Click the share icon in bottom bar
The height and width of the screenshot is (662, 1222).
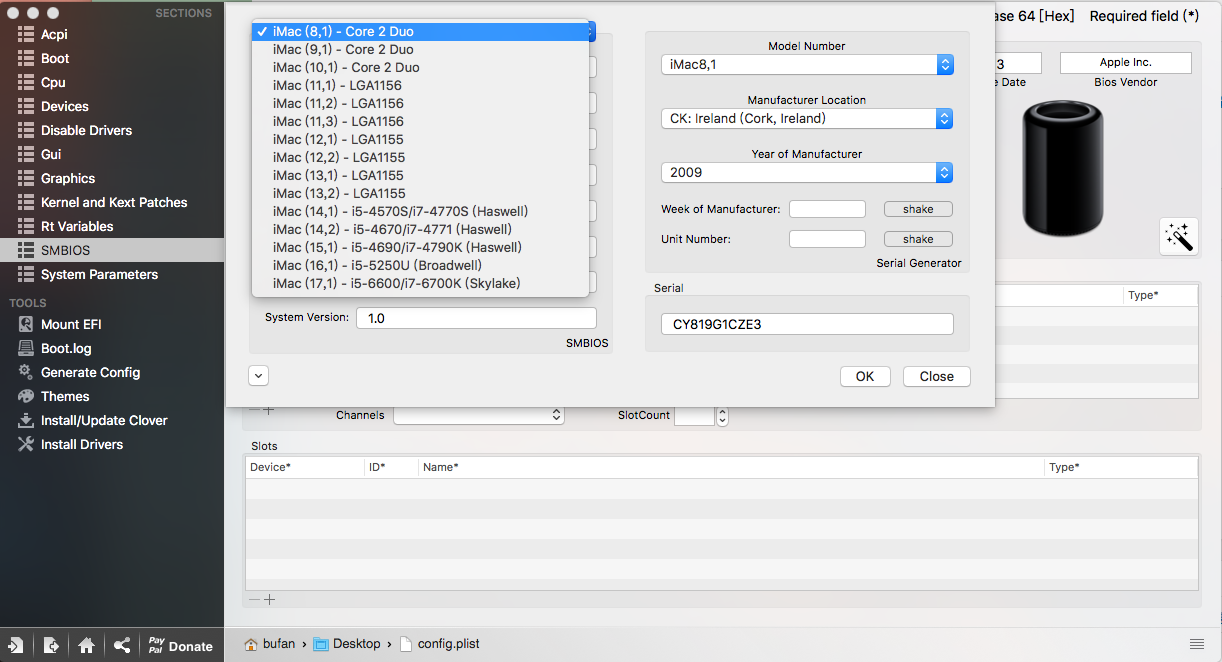pos(121,646)
